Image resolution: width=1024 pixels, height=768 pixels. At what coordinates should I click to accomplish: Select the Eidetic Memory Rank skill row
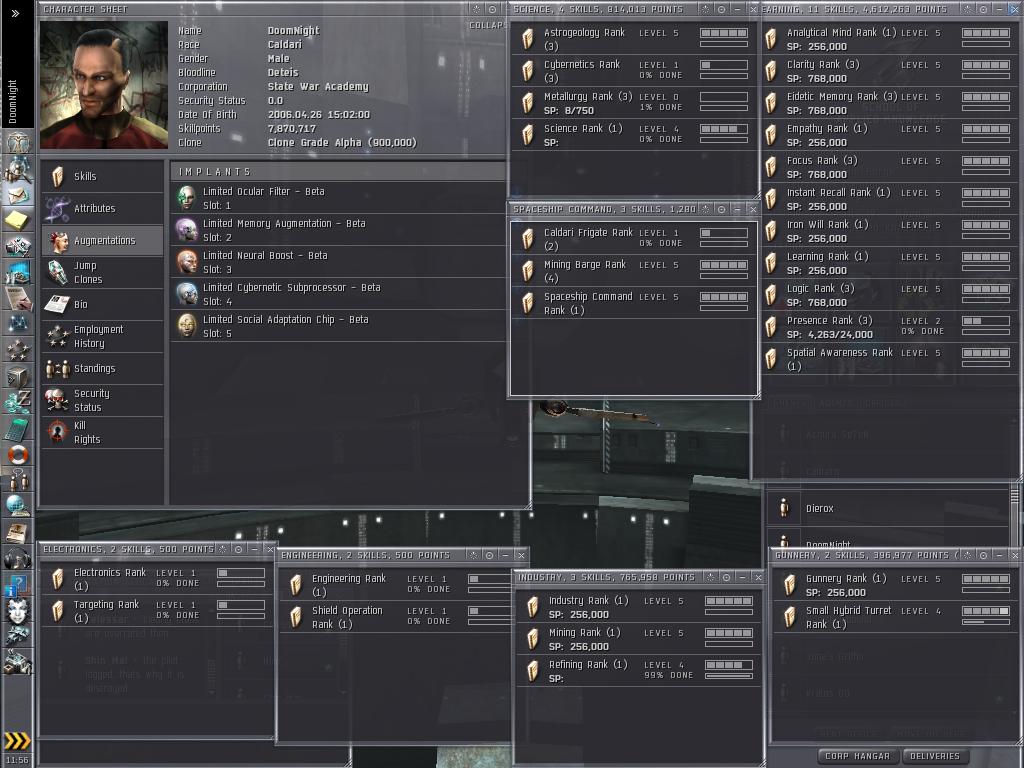(x=889, y=103)
